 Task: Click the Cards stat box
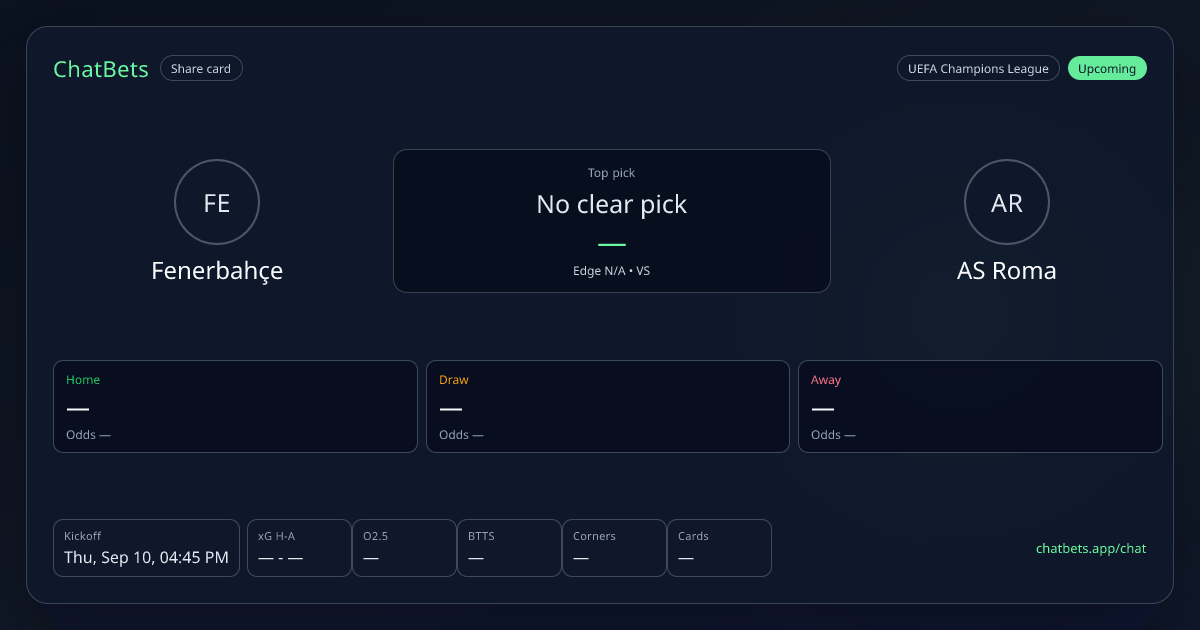click(719, 548)
